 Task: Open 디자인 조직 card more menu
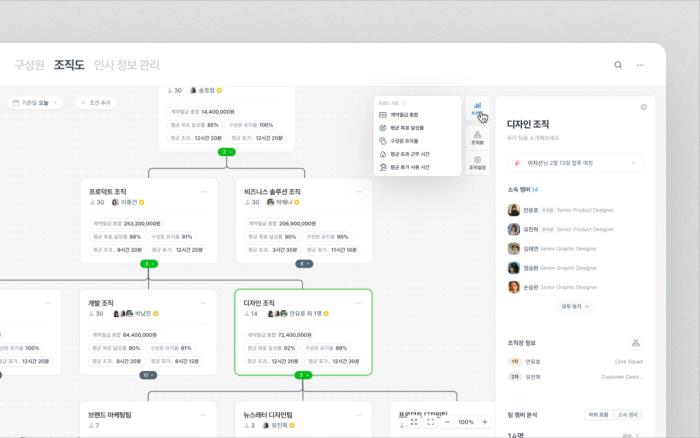click(358, 303)
